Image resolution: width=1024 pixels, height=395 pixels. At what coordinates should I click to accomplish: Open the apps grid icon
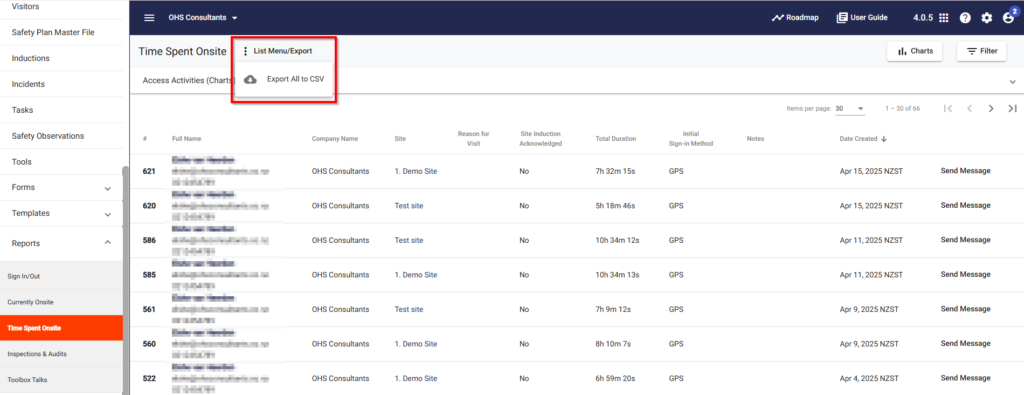pyautogui.click(x=943, y=18)
